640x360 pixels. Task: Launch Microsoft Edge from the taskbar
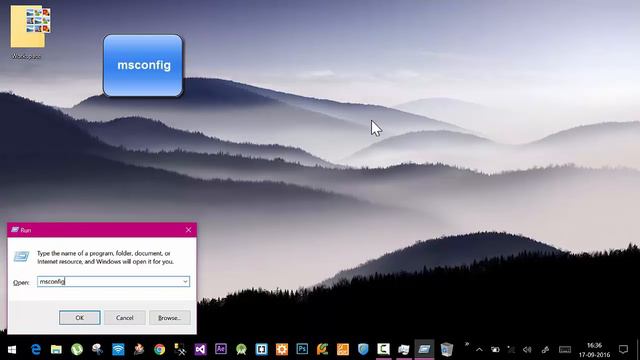point(36,349)
